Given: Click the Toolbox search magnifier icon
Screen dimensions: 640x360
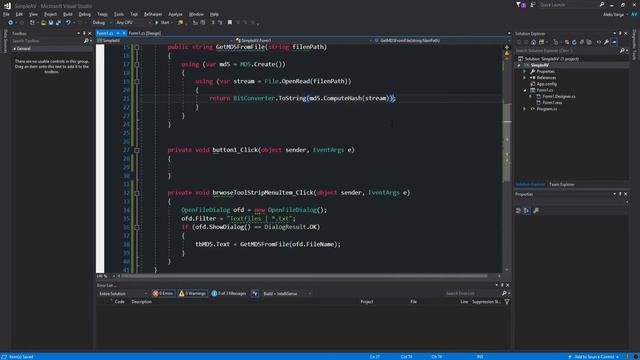Looking at the screenshot, I should coord(86,41).
